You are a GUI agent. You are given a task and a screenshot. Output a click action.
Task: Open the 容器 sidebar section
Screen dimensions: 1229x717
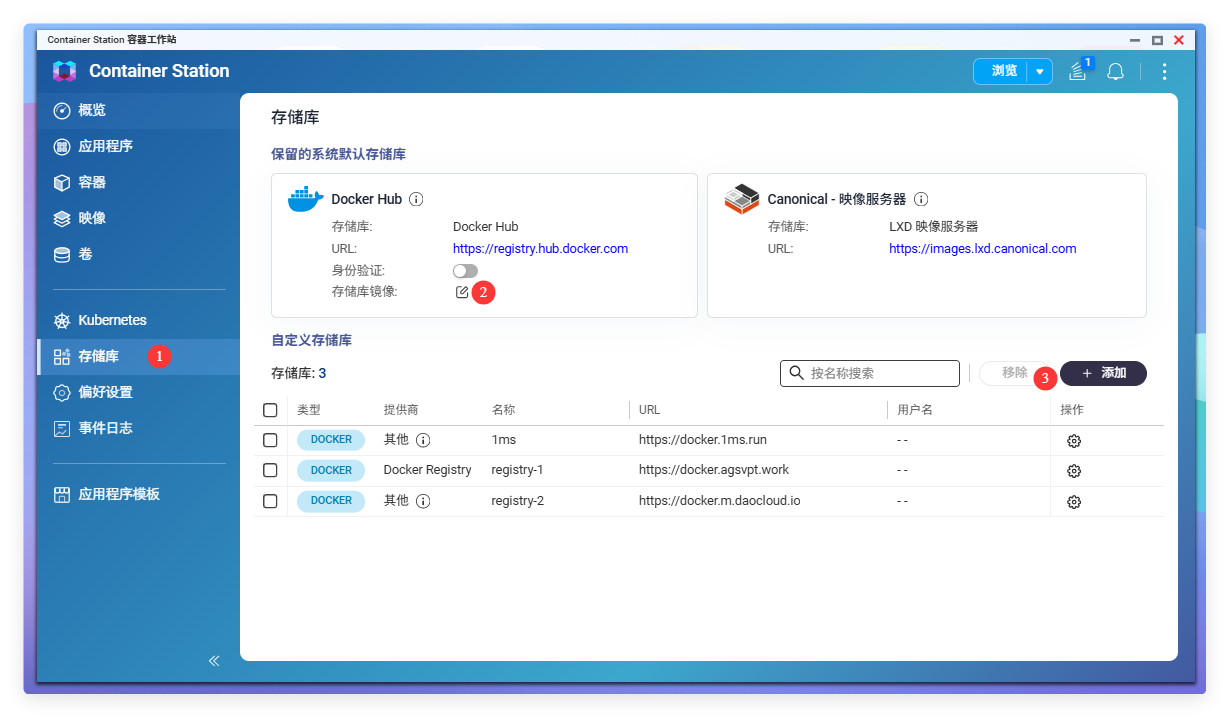(92, 182)
